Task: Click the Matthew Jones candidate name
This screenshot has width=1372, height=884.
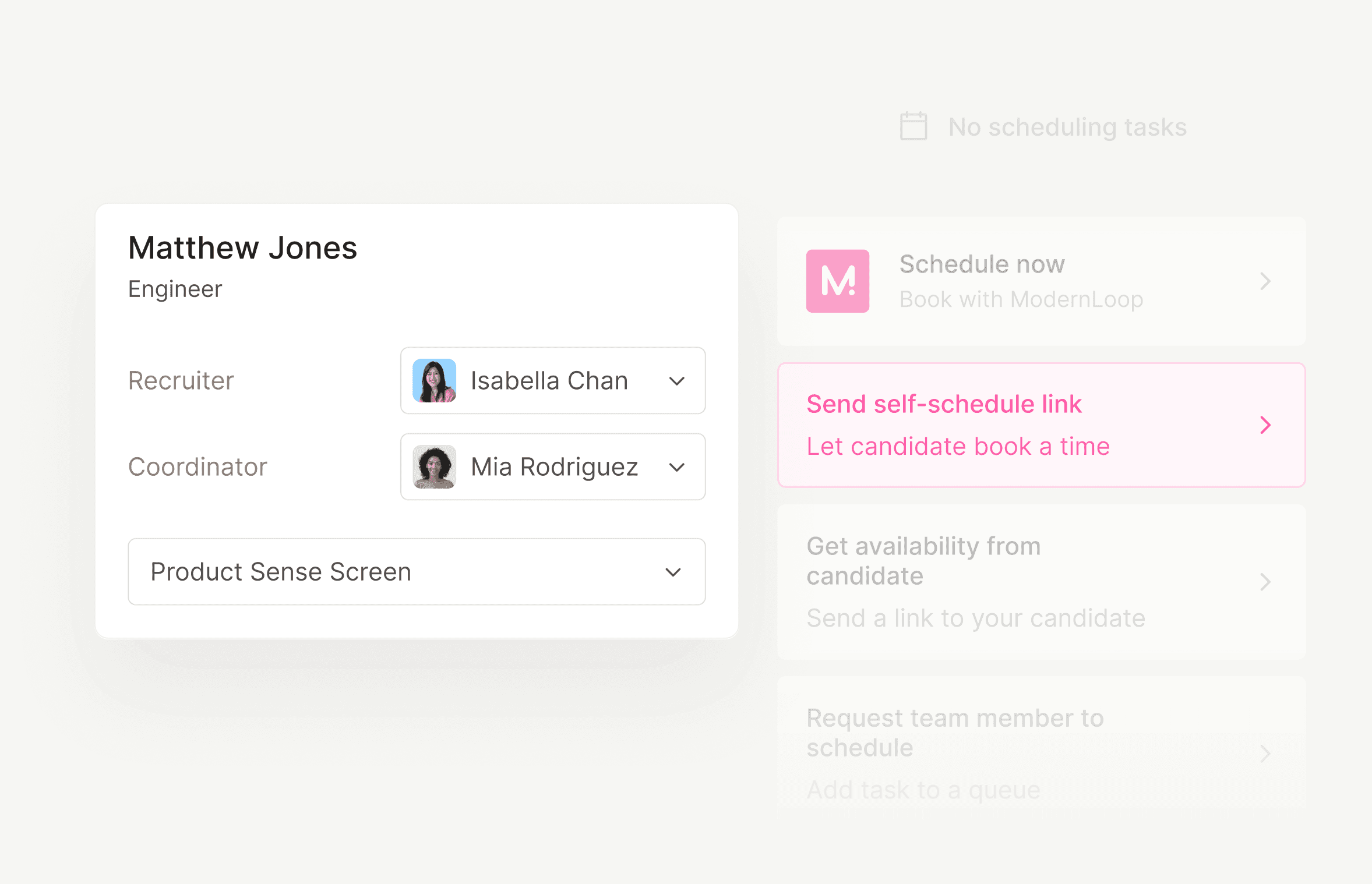Action: (242, 248)
